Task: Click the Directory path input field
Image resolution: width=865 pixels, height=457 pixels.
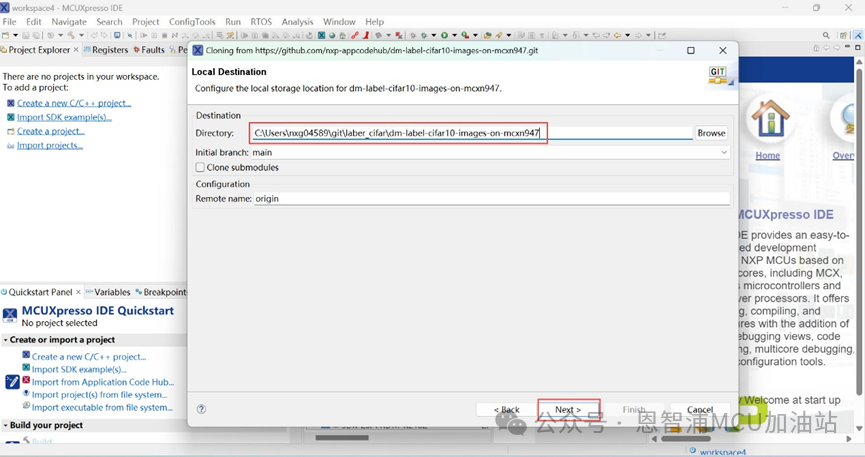Action: coord(472,133)
